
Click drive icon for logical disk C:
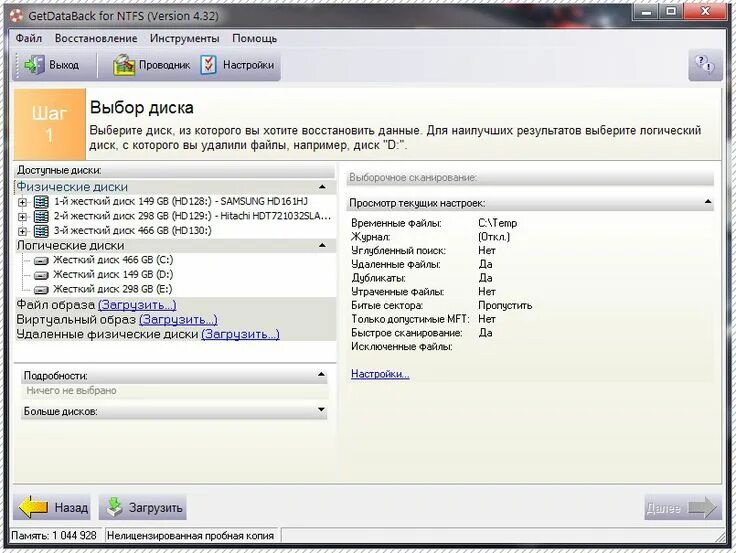click(41, 261)
